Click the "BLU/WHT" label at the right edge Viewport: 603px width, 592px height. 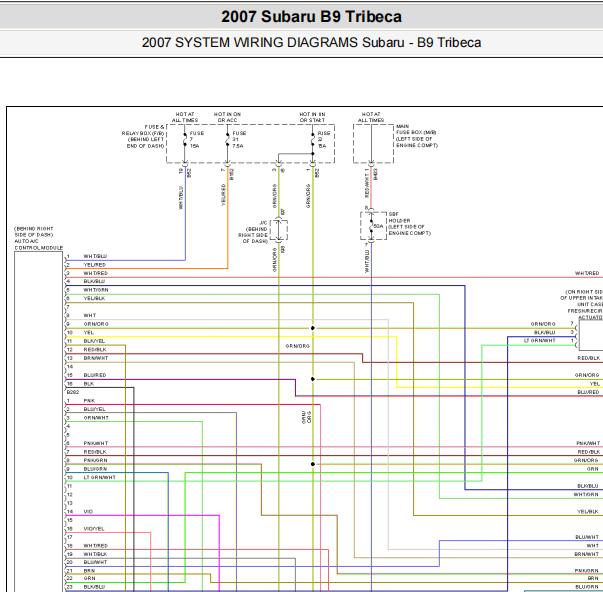pos(587,537)
